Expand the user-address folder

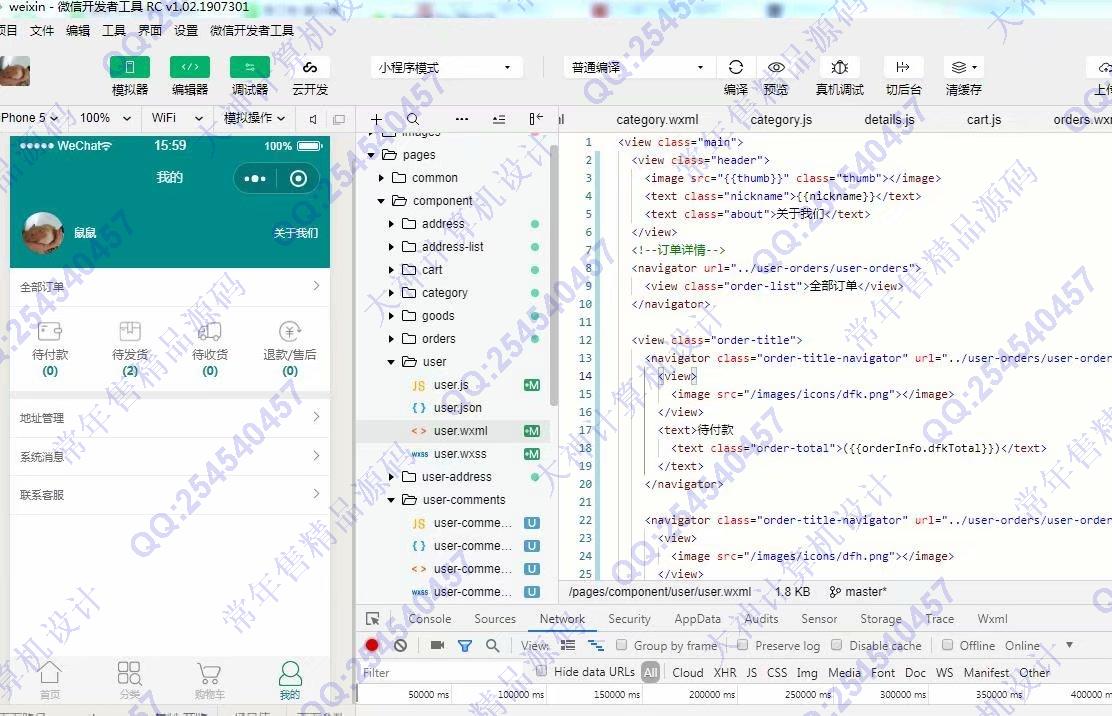point(391,477)
